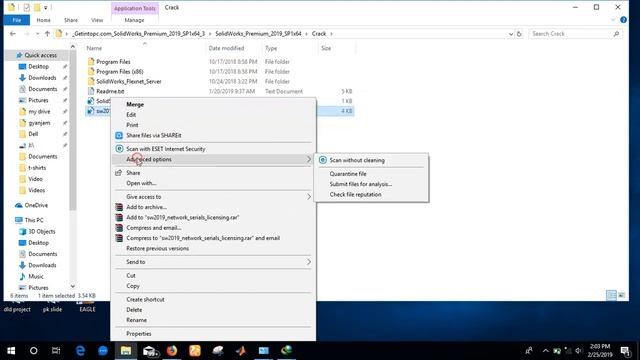Switch to the Share ribbon tab

click(x=71, y=20)
